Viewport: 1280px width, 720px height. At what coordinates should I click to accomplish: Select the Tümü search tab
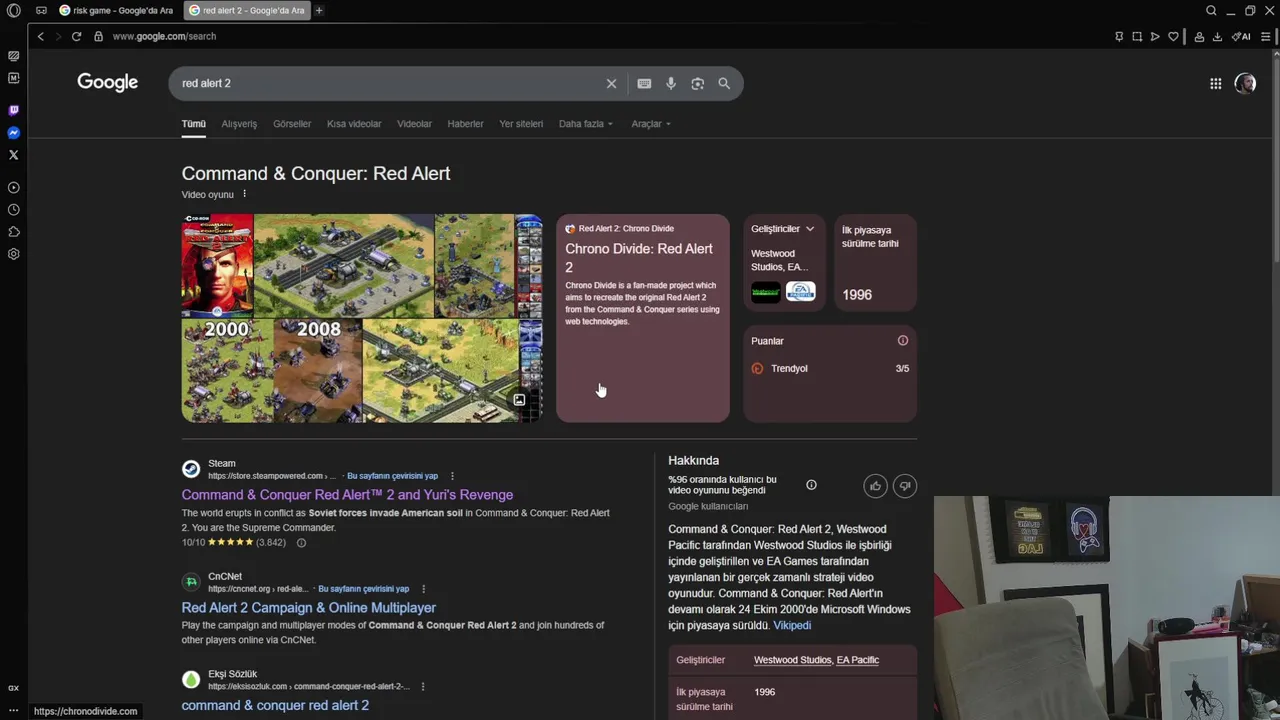pos(193,124)
